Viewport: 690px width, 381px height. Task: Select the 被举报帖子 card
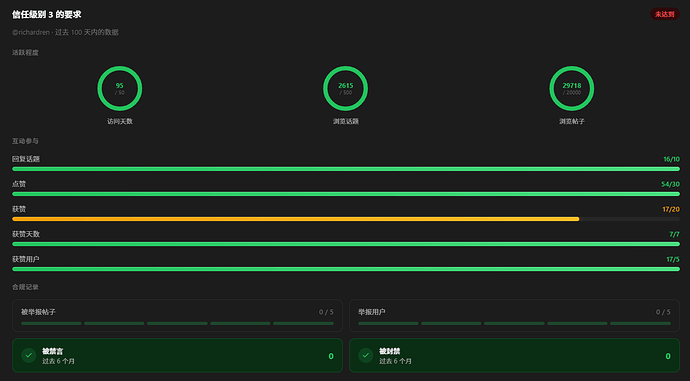(x=177, y=315)
